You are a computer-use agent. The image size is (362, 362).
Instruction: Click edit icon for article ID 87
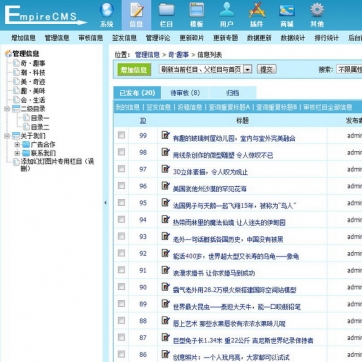(x=166, y=337)
